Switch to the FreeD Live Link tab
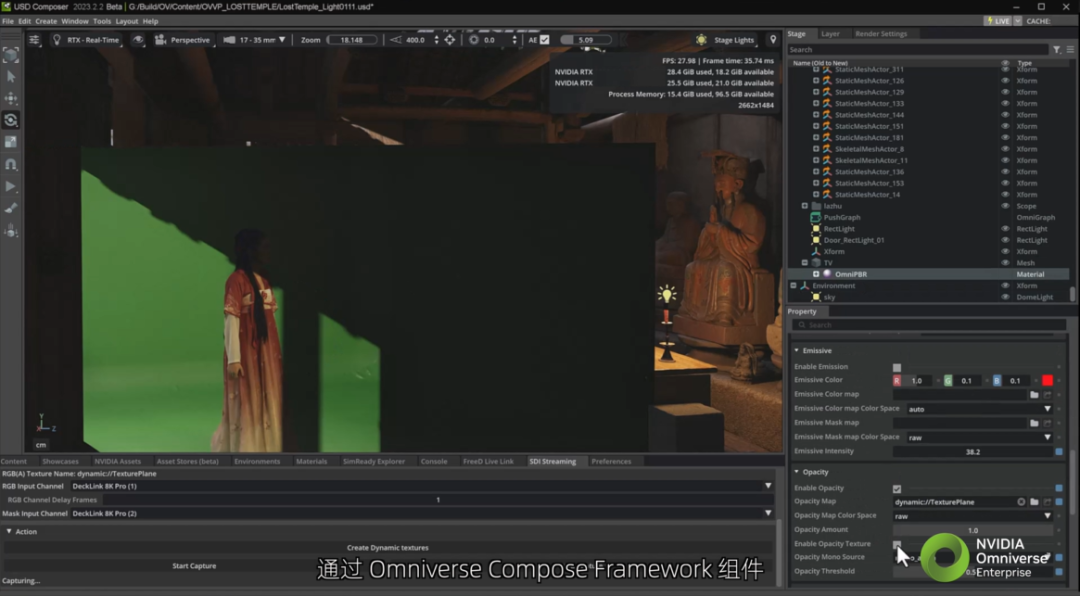This screenshot has width=1080, height=596. pyautogui.click(x=488, y=462)
